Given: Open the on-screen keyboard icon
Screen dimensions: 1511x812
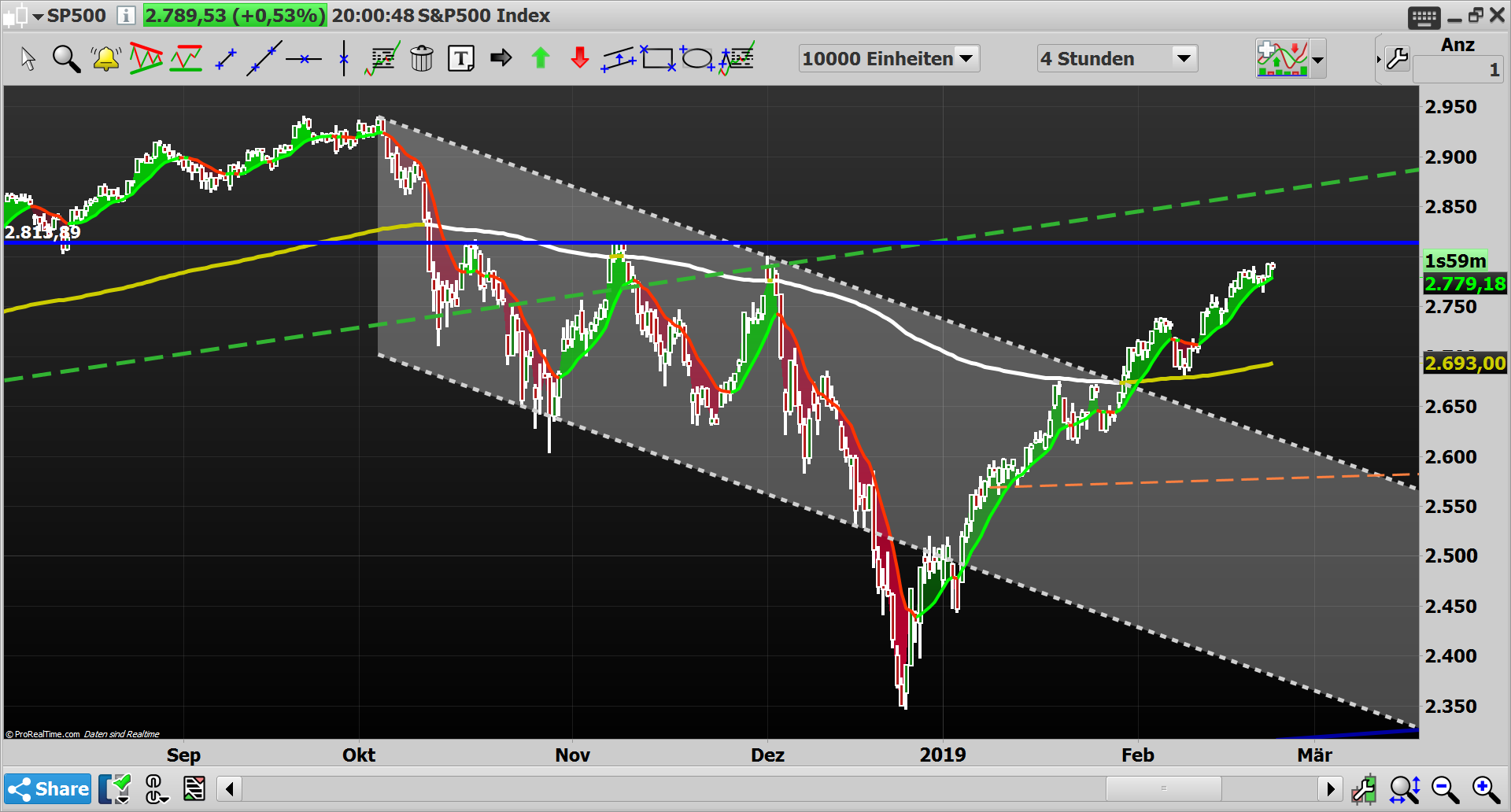Looking at the screenshot, I should pos(1424,17).
